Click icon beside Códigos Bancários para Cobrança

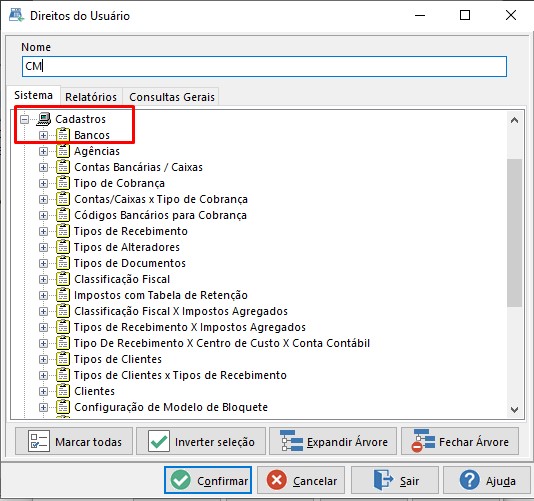pos(63,215)
